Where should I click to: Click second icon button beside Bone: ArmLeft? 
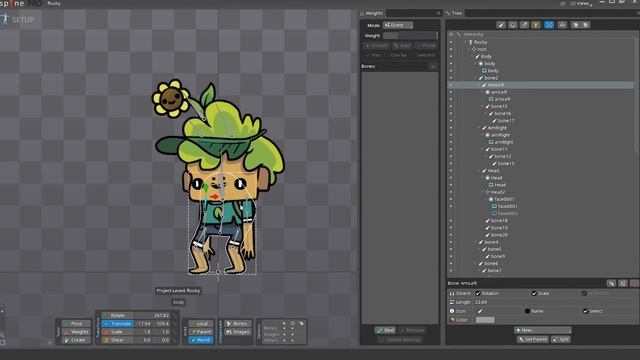coord(623,283)
